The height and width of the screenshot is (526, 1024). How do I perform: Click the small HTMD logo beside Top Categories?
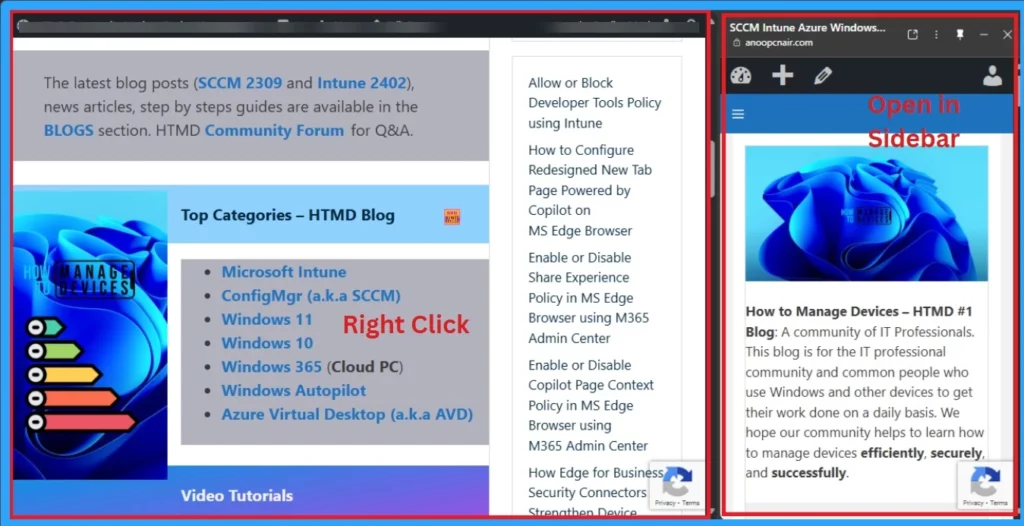452,216
